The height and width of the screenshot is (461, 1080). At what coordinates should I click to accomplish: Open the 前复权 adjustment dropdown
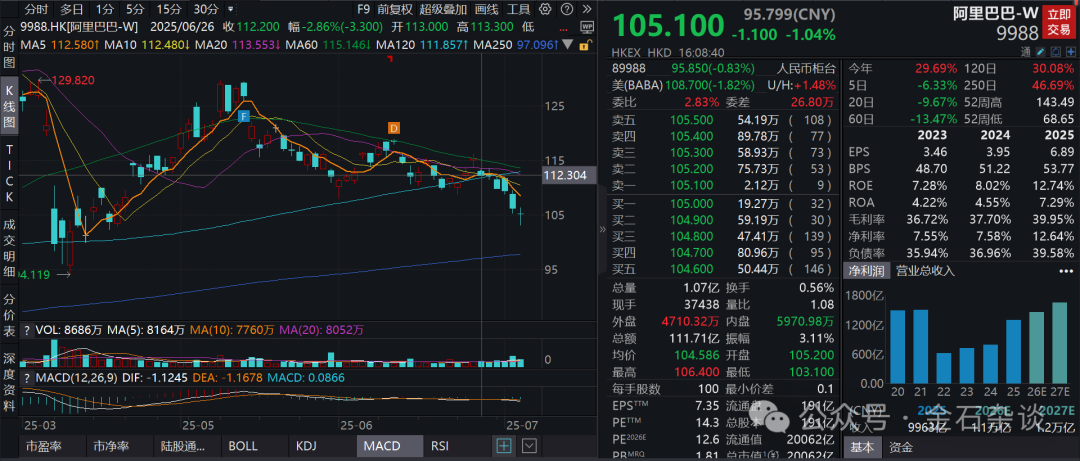coord(395,9)
